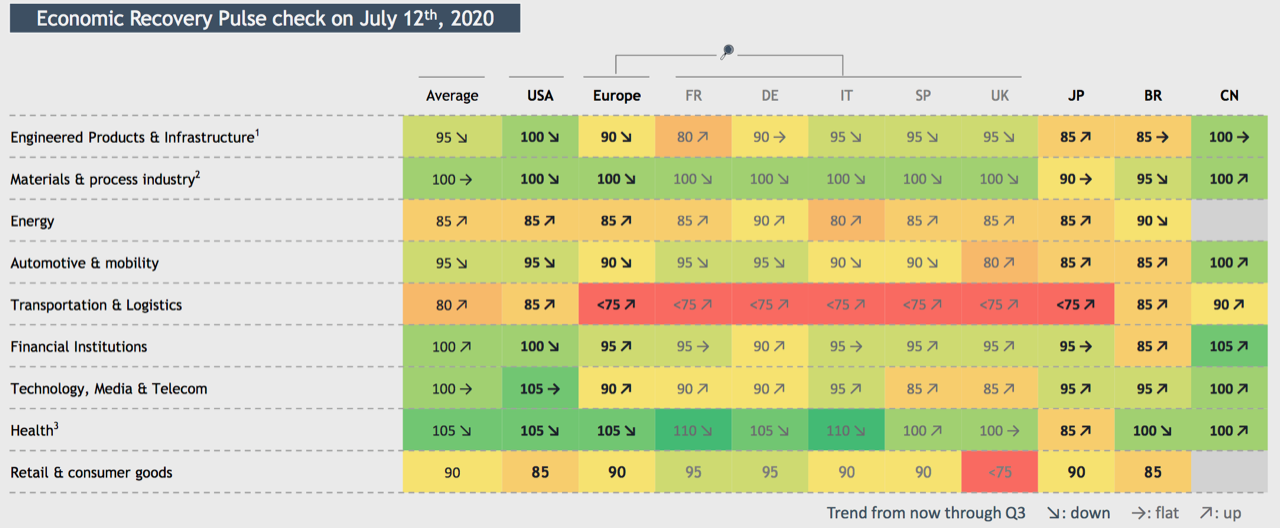This screenshot has width=1280, height=528.
Task: Click China's Financial Institutions 105 cell
Action: tap(1229, 346)
